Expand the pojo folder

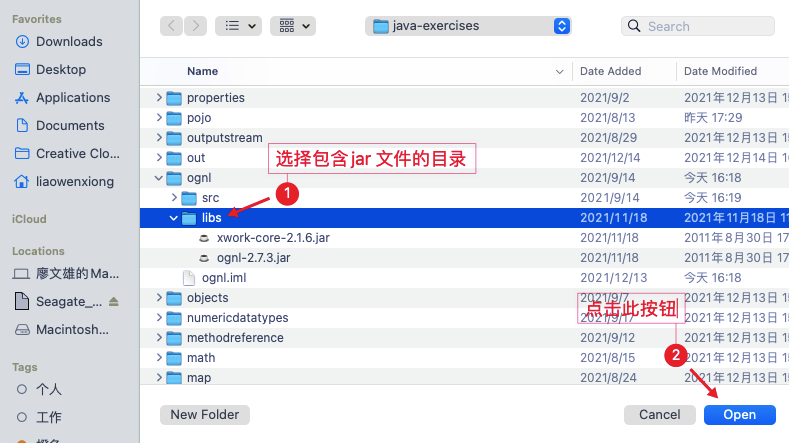click(x=159, y=117)
